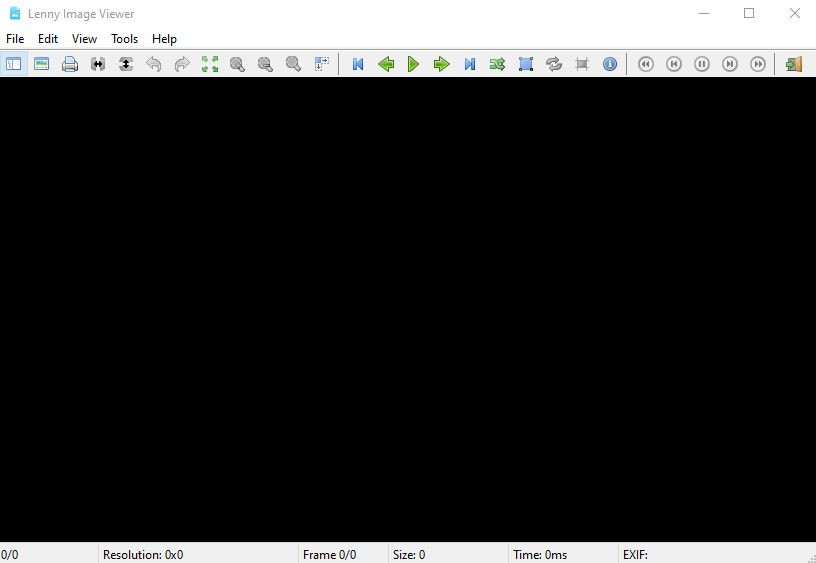
Task: Click the 'Size: 0' status bar entry
Action: coord(409,555)
